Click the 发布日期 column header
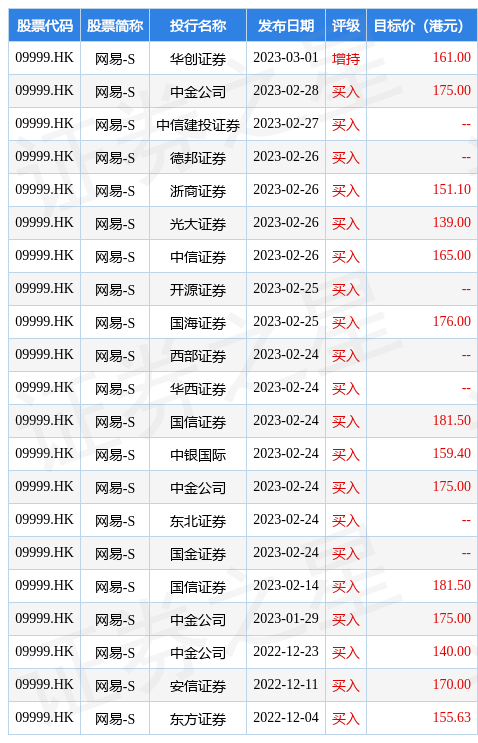Screen dimensions: 478x743 (286, 26)
